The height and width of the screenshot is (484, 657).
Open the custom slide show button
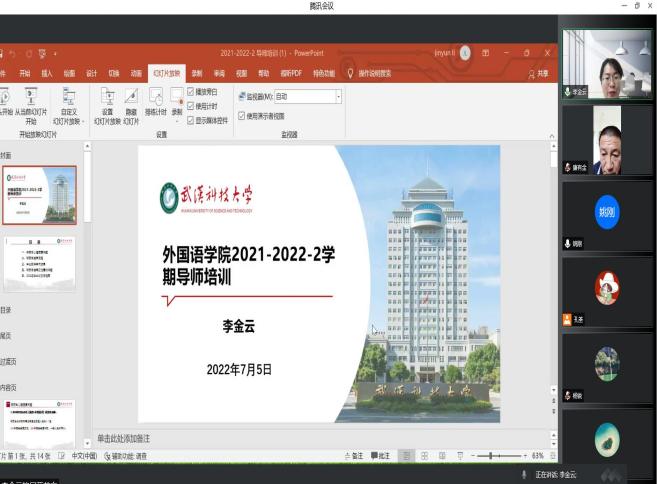(69, 106)
